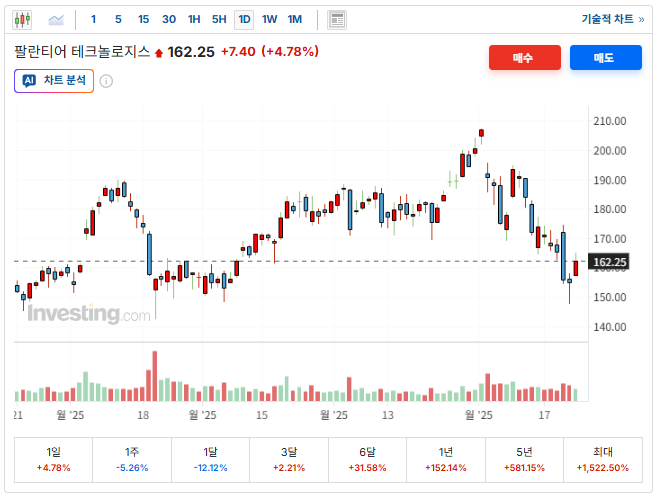Viewport: 654px width, 493px height.
Task: Click the 140.00 price axis label
Action: click(609, 327)
